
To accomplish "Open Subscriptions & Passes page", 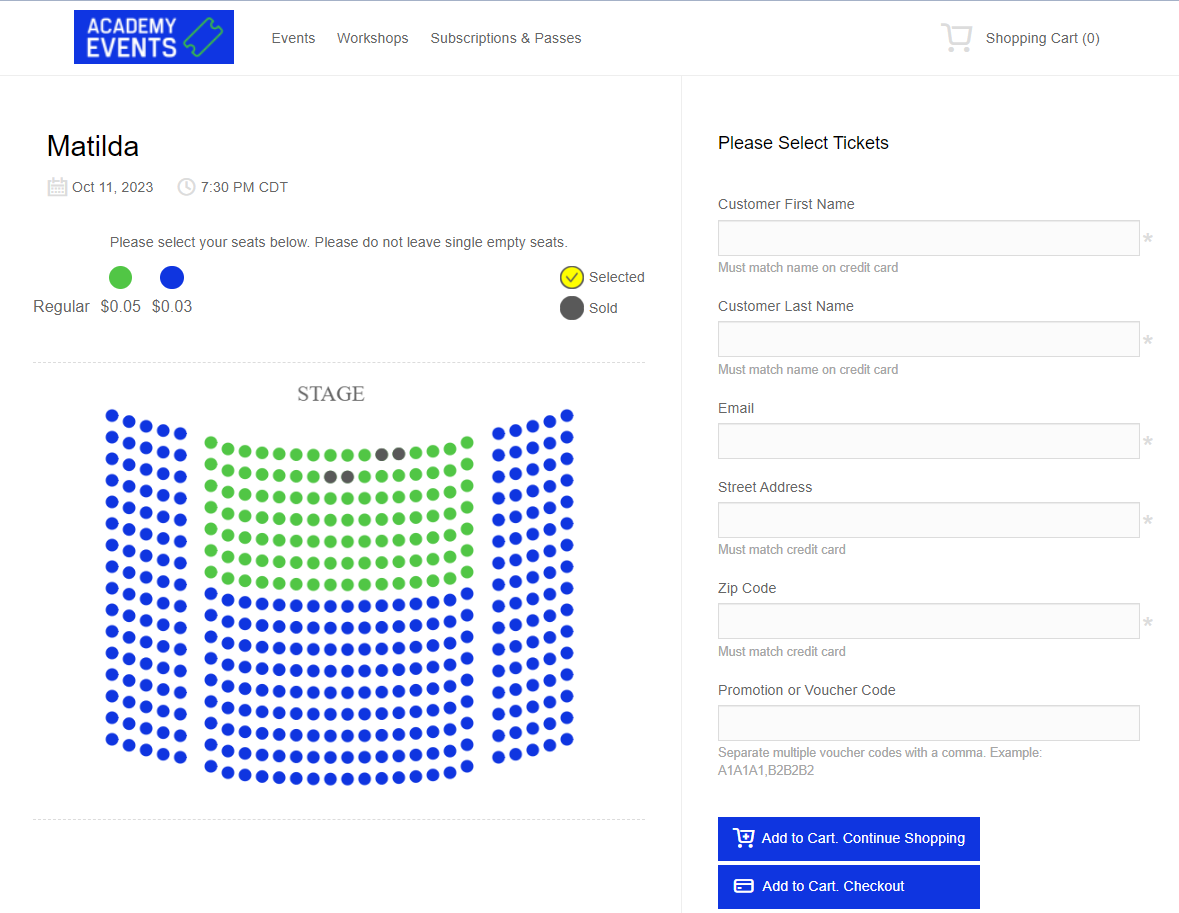I will (505, 38).
